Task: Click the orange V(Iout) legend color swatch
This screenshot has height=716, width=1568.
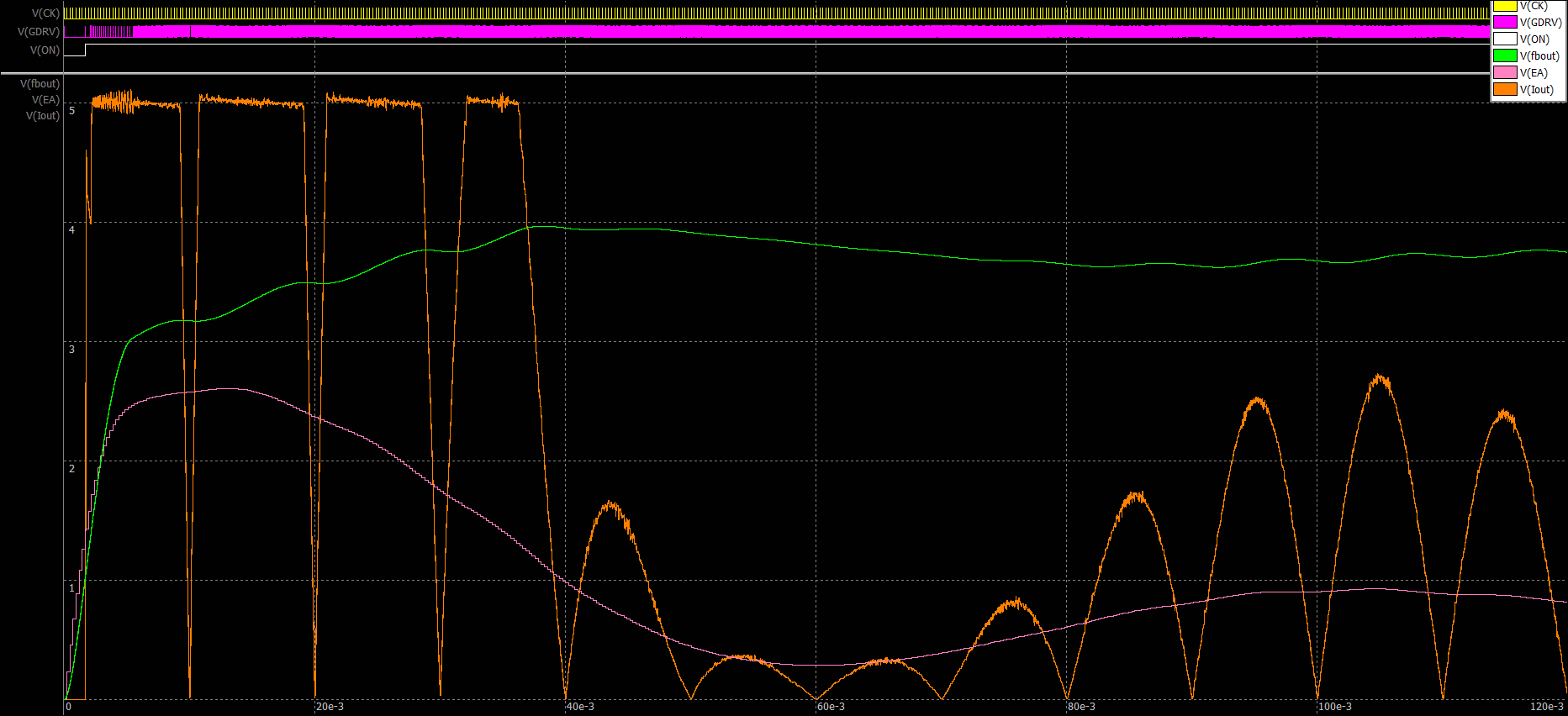Action: (1505, 89)
